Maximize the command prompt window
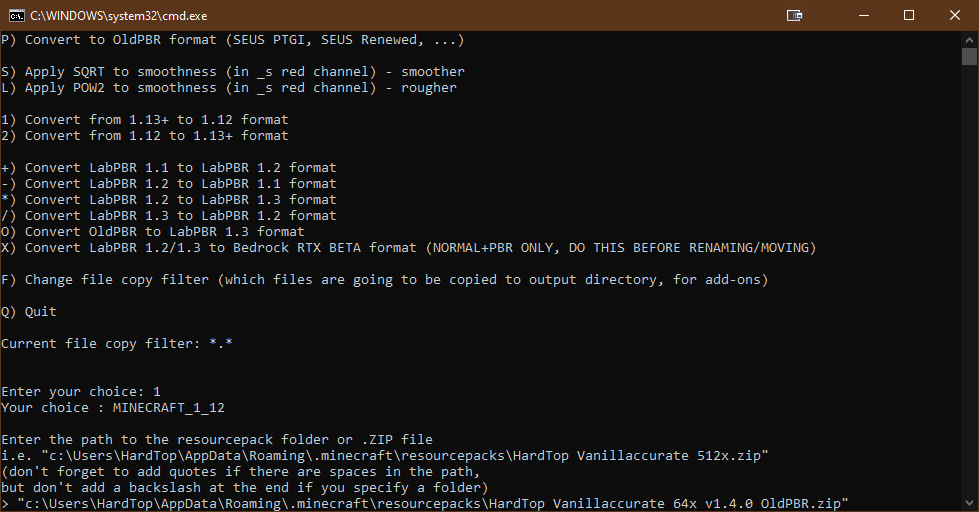 point(909,15)
